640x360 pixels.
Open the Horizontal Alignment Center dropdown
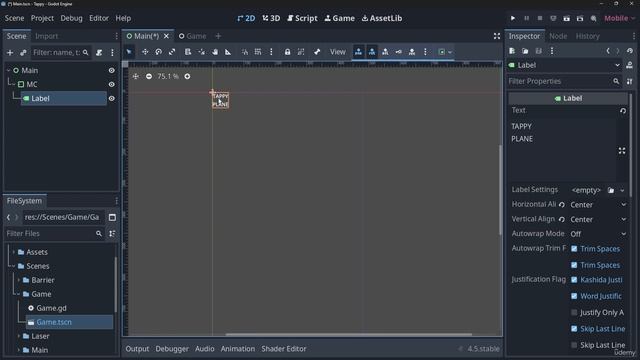[598, 204]
